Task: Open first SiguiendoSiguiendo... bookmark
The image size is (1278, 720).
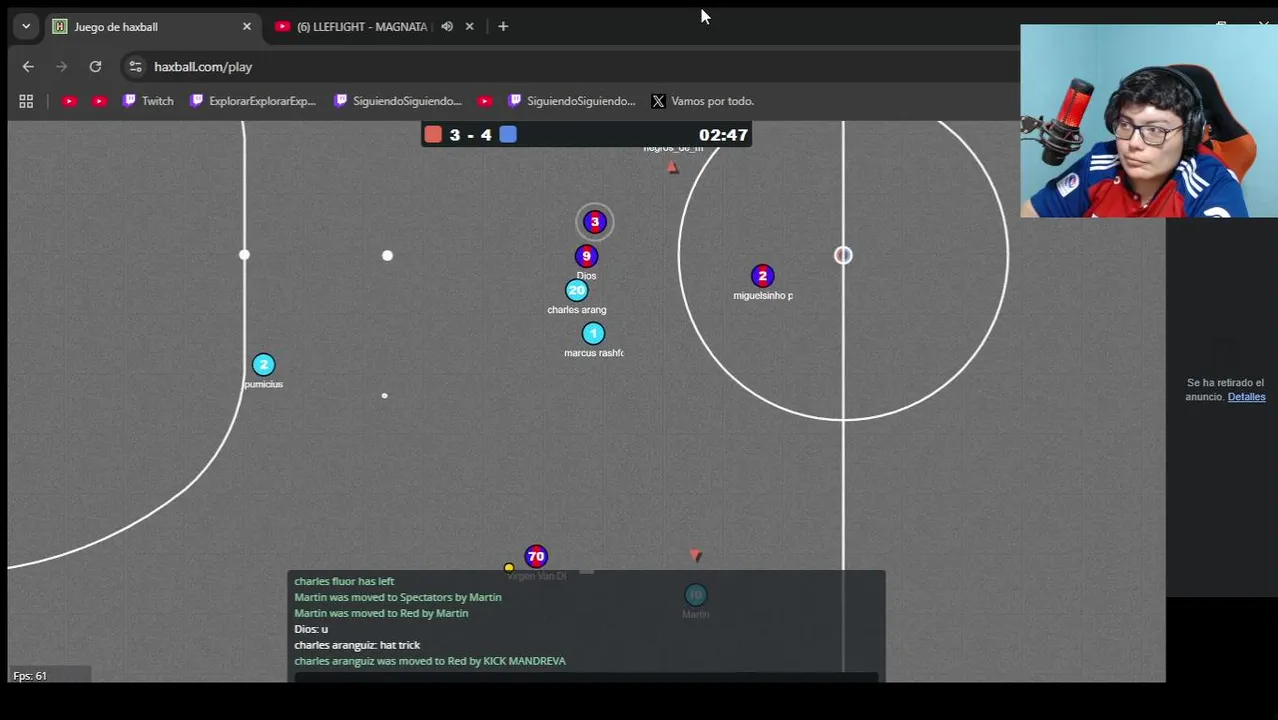Action: (398, 101)
